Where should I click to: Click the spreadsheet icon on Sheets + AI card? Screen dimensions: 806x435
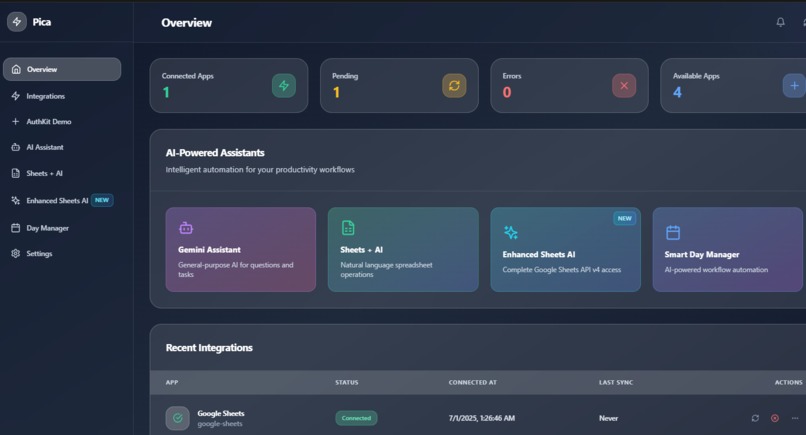point(348,227)
